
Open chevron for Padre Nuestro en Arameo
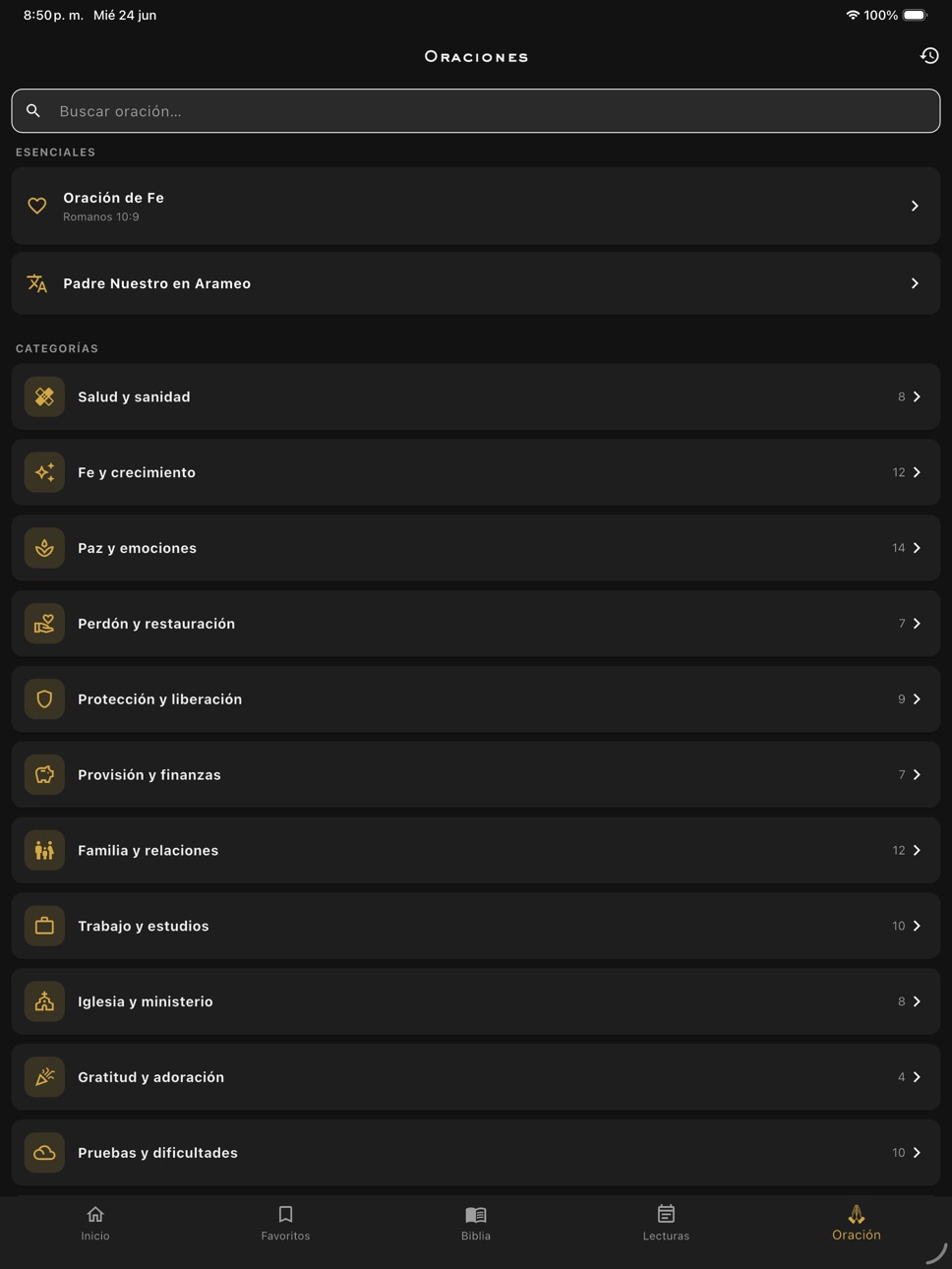tap(915, 283)
